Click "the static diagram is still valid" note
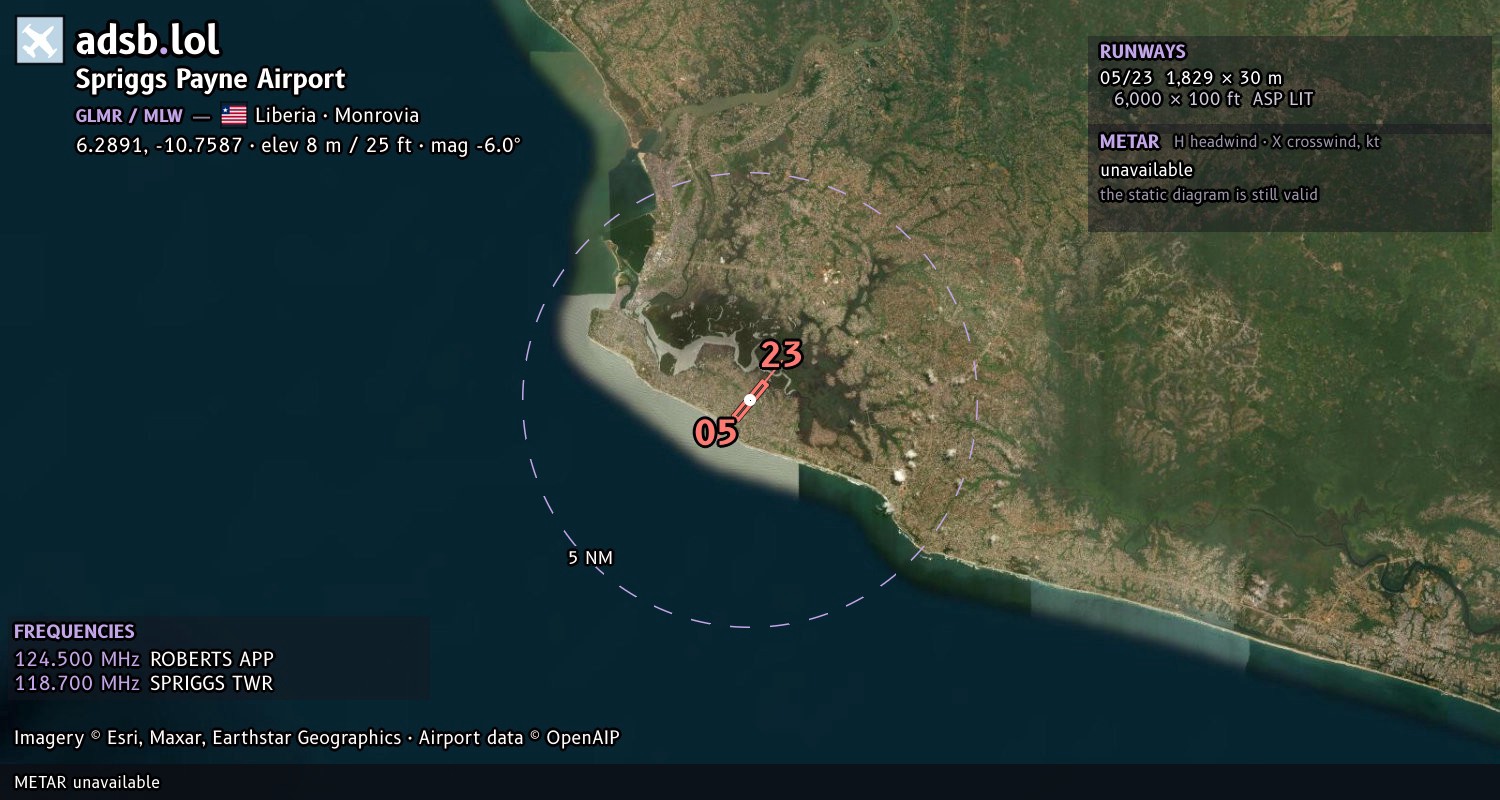 tap(1208, 195)
